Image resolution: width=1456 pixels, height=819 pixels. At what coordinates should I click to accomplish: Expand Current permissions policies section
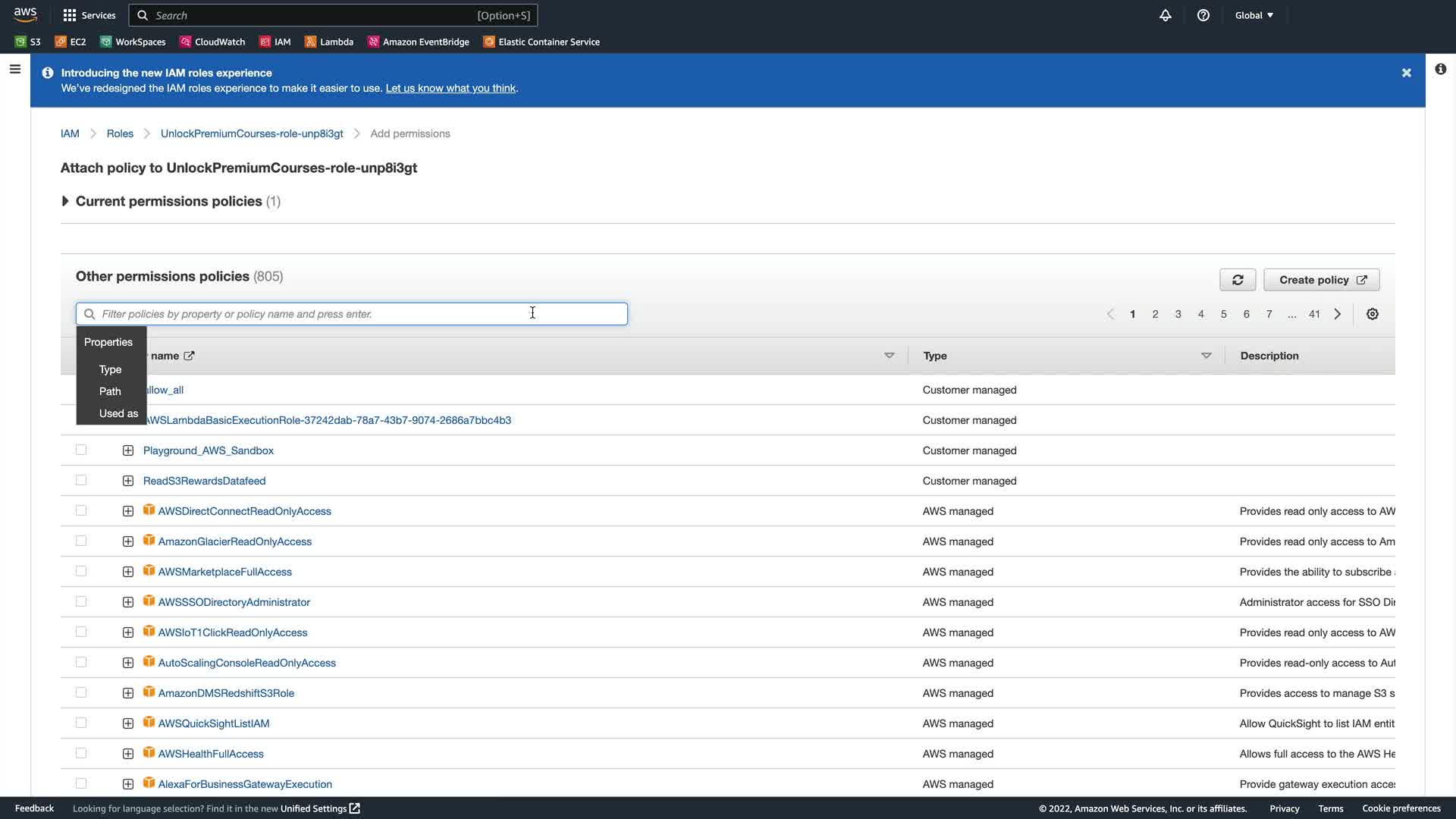click(65, 201)
